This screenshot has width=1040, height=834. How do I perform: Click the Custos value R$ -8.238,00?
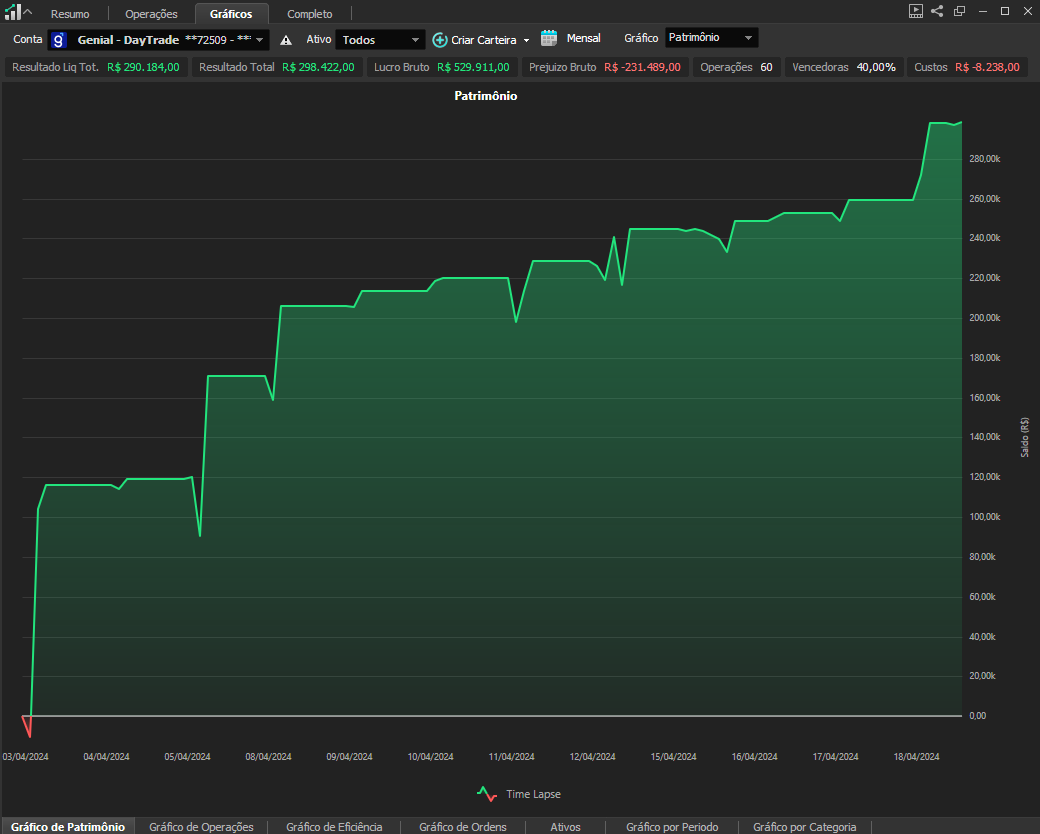click(988, 67)
